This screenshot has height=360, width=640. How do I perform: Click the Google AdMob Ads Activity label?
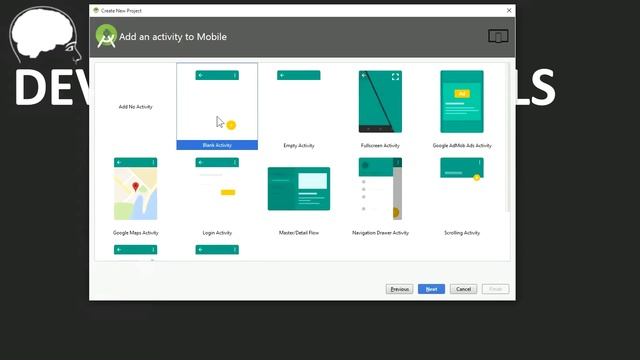click(x=462, y=145)
